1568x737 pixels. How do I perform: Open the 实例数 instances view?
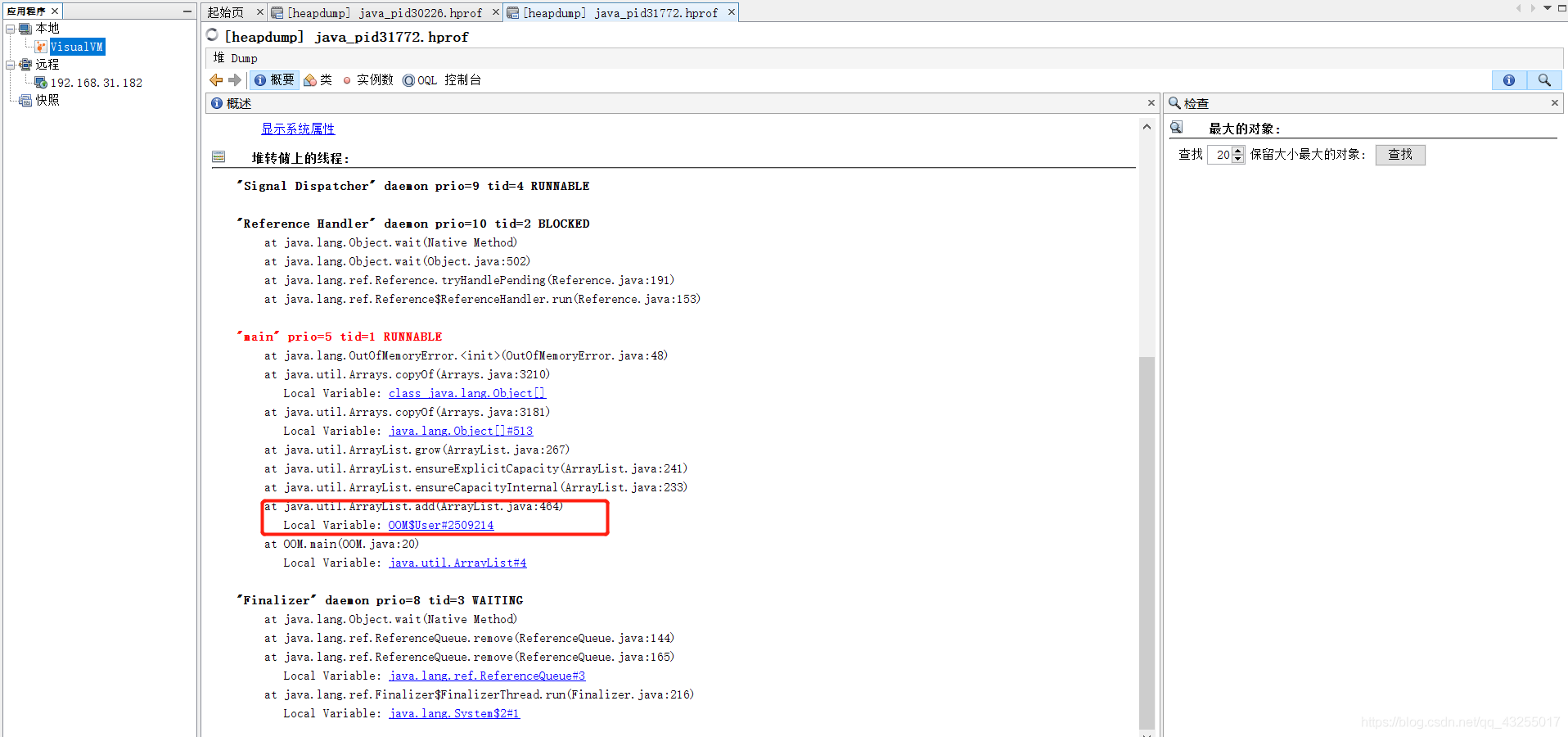pos(367,79)
